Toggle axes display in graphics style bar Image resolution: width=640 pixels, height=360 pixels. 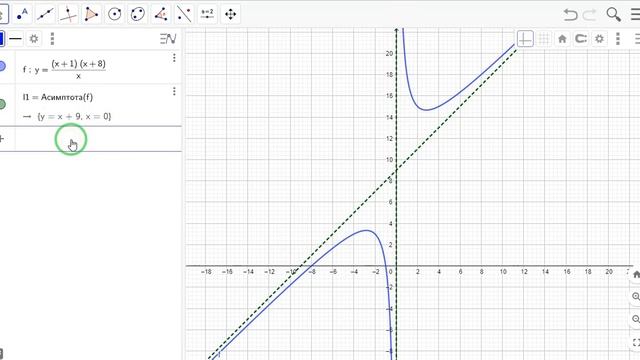(525, 39)
